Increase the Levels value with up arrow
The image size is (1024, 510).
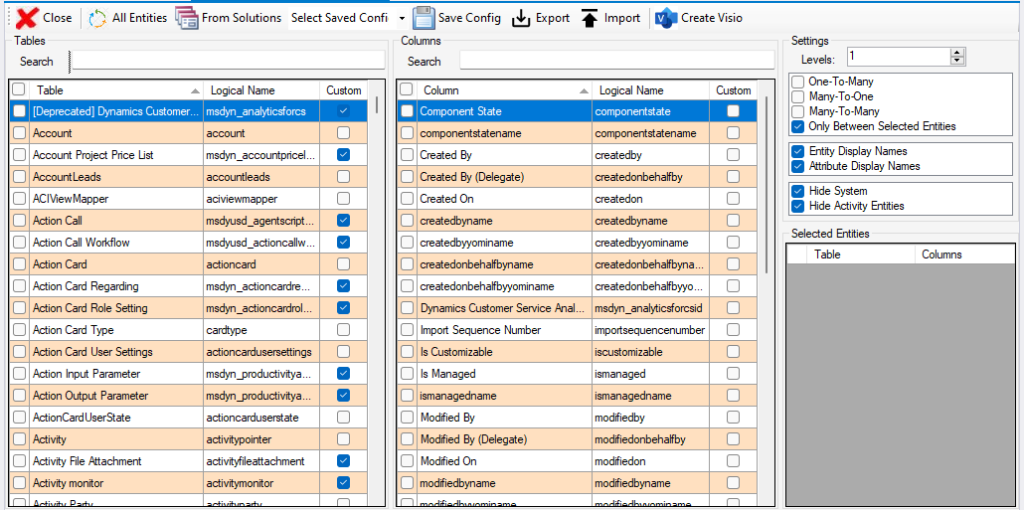pyautogui.click(x=957, y=53)
